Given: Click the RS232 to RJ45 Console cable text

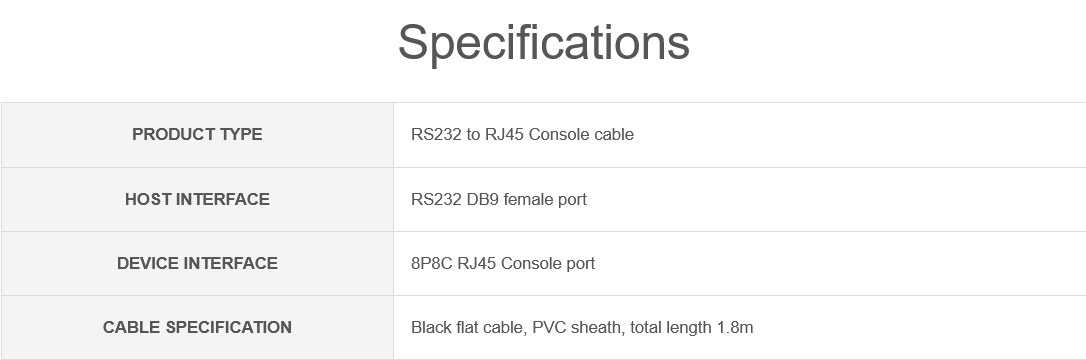Looking at the screenshot, I should [x=522, y=134].
